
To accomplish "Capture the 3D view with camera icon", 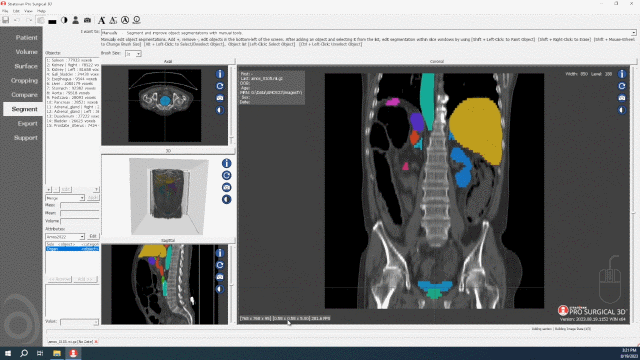I will (x=227, y=187).
